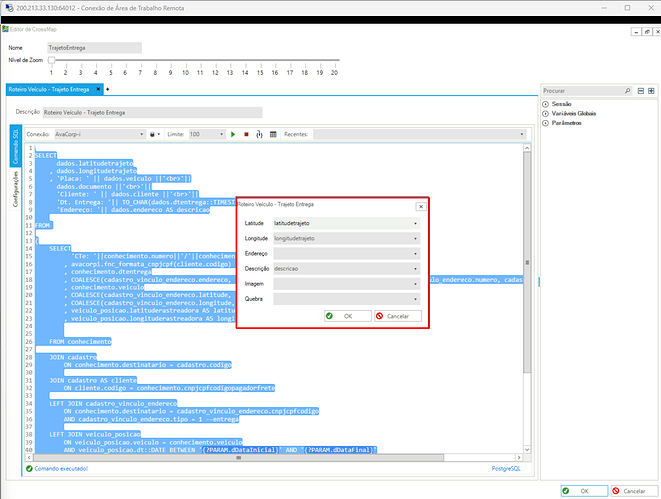The image size is (661, 499).
Task: Expand the Parâmetros tree node
Action: 545,123
